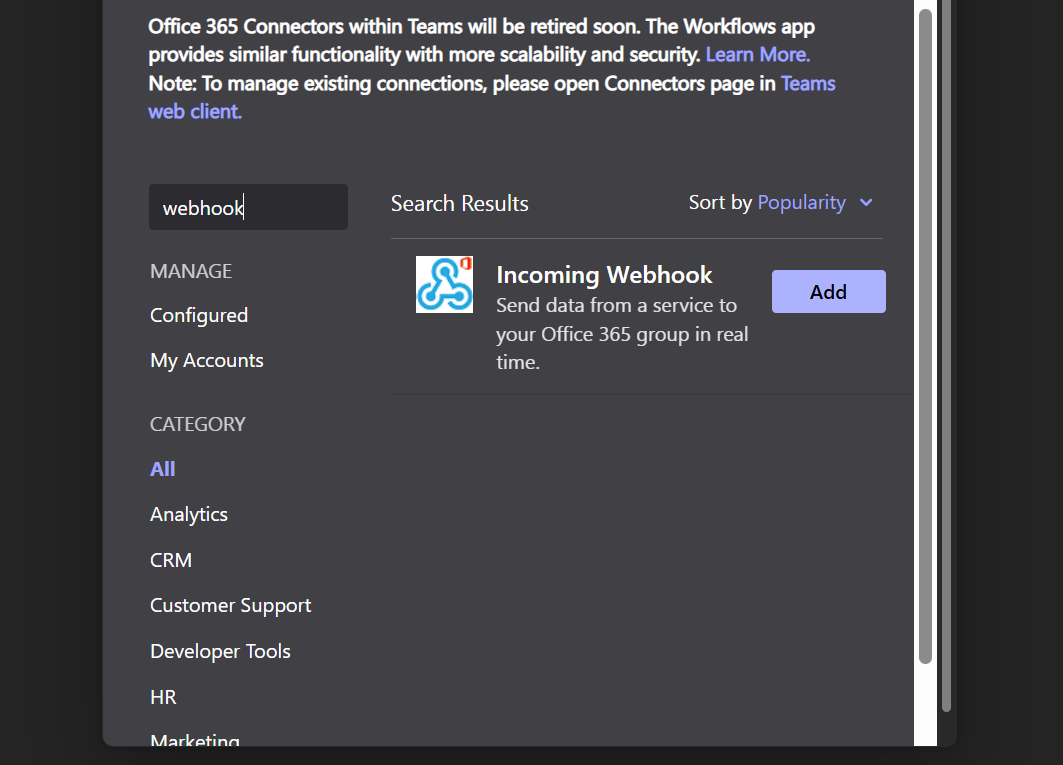This screenshot has width=1063, height=765.
Task: Open My Accounts
Action: [206, 360]
